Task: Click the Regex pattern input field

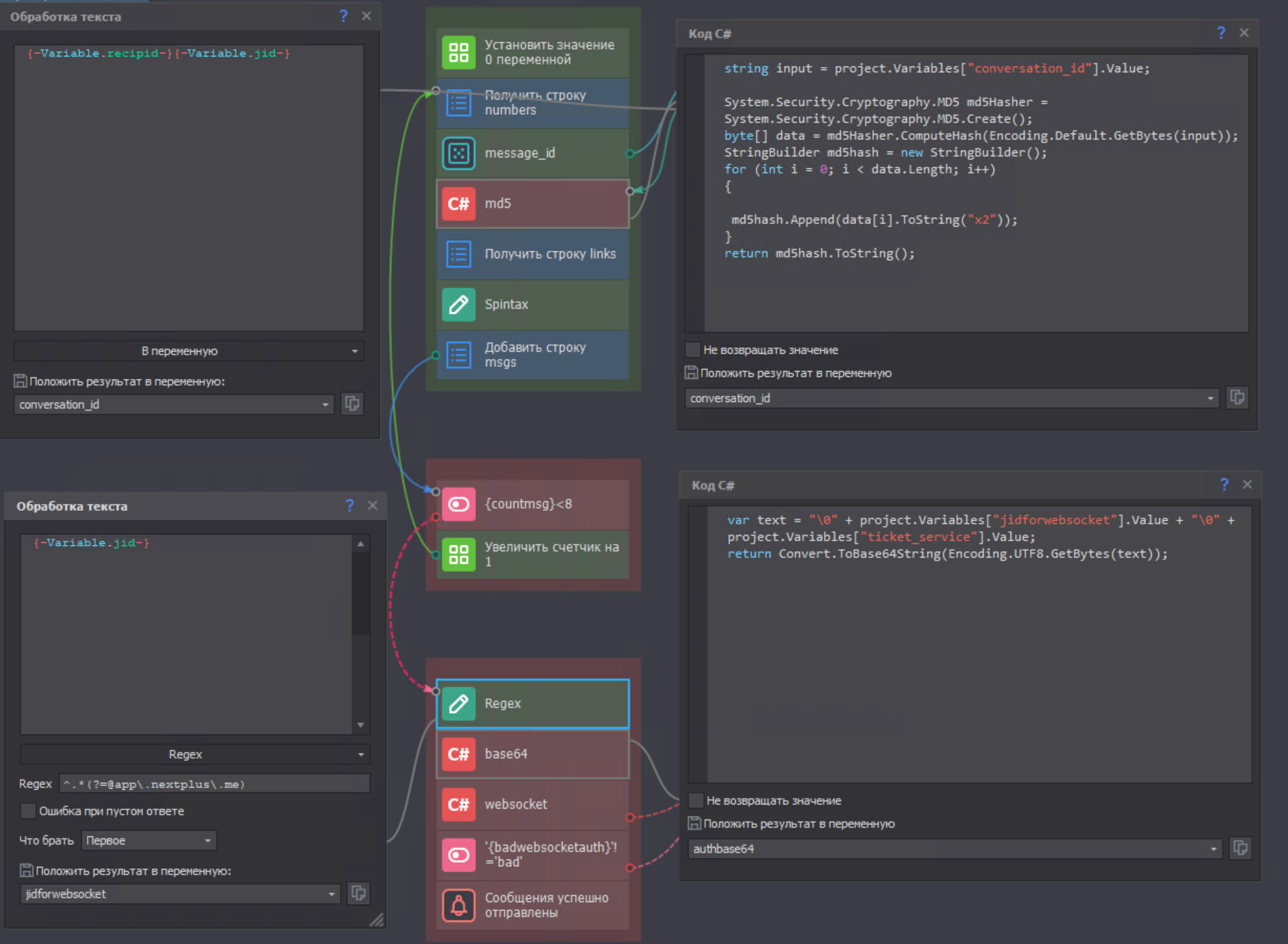Action: (x=214, y=784)
